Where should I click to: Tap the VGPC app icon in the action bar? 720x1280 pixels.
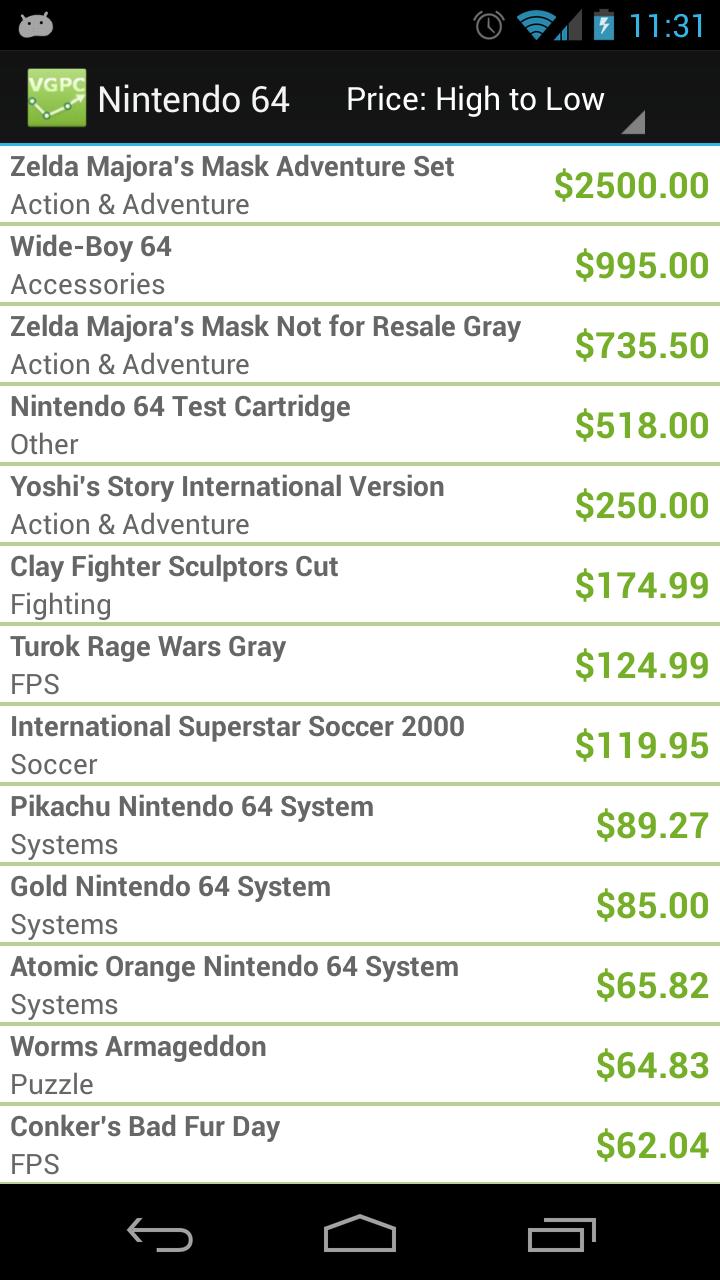tap(56, 97)
